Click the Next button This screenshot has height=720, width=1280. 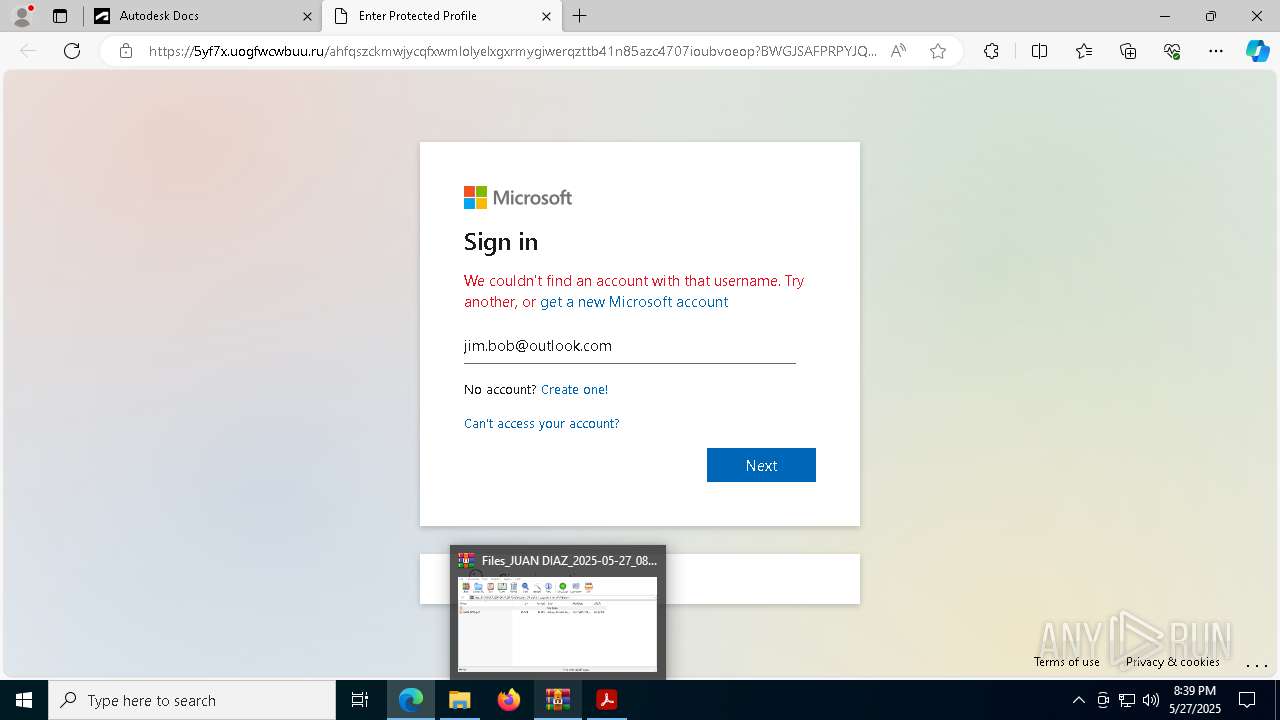761,465
